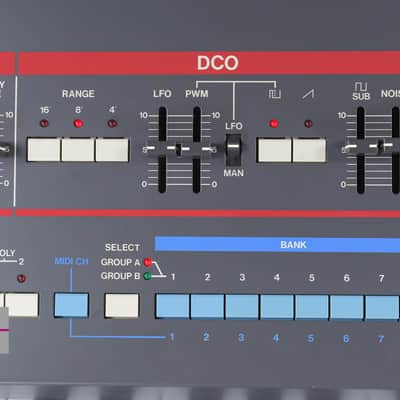Click the MIDI CH blue button
This screenshot has width=400, height=400.
coord(71,305)
